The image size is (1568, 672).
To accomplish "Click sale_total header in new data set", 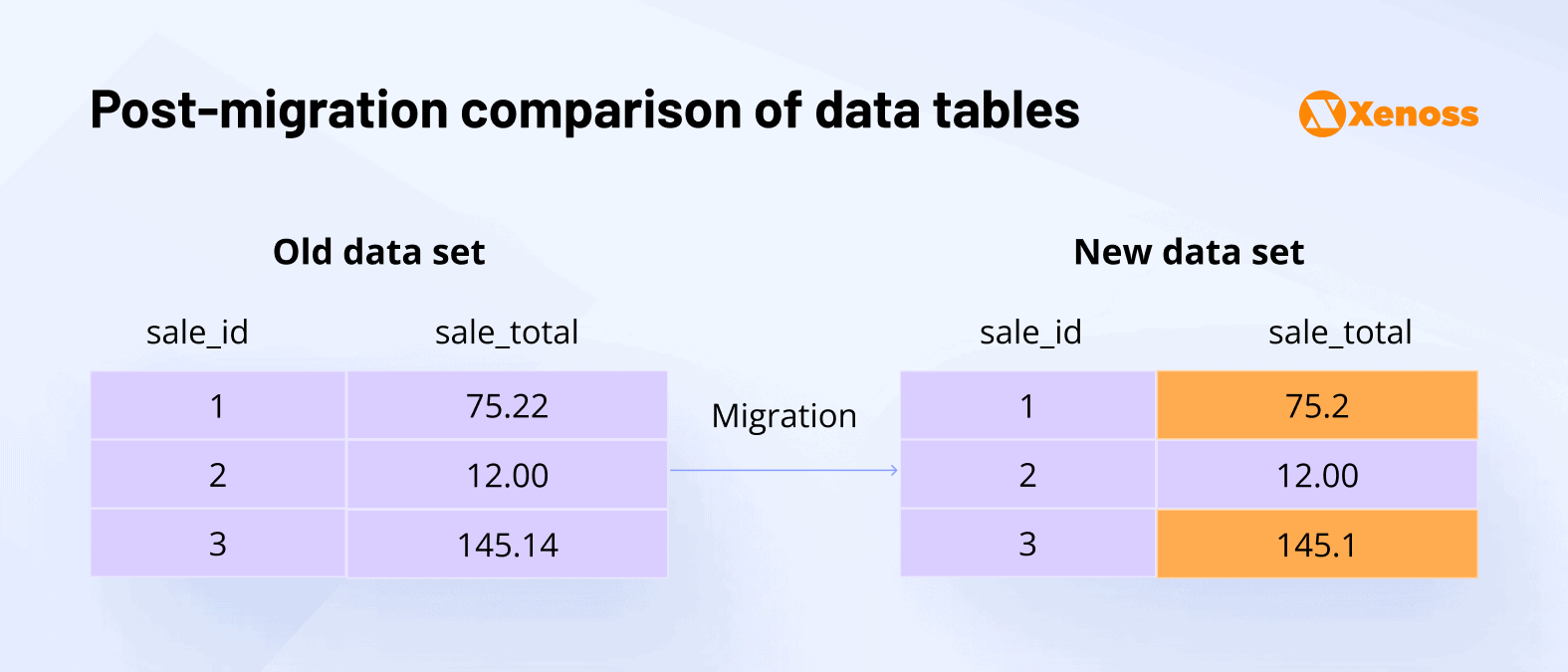I will 1340,333.
